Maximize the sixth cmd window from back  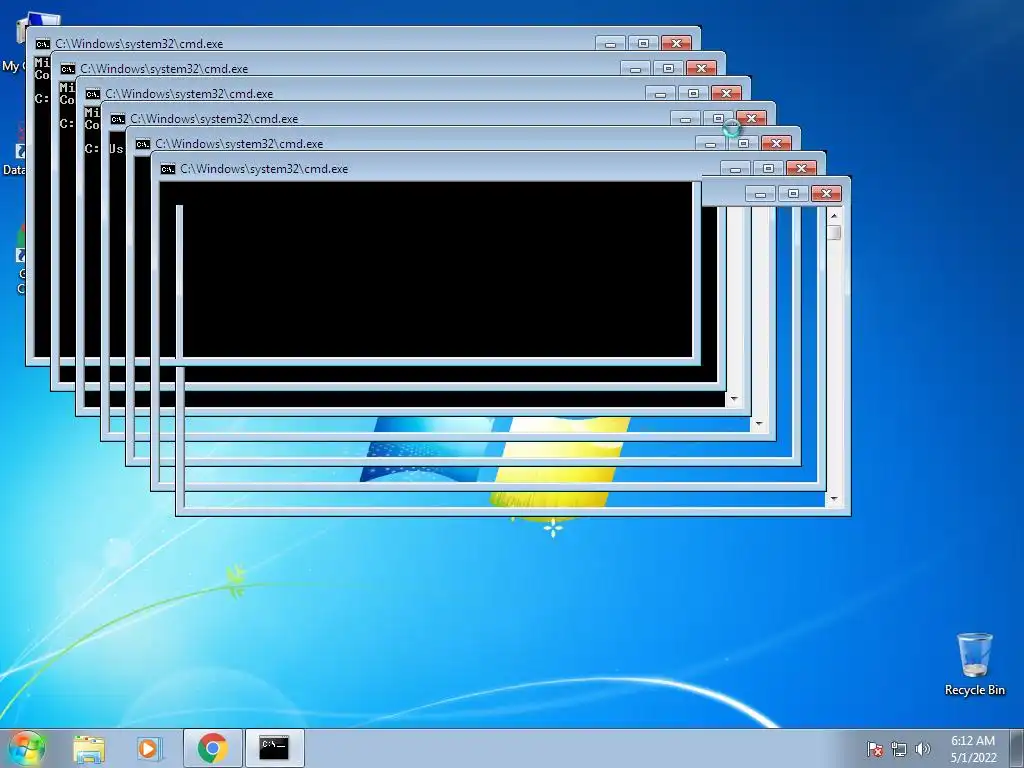click(768, 169)
